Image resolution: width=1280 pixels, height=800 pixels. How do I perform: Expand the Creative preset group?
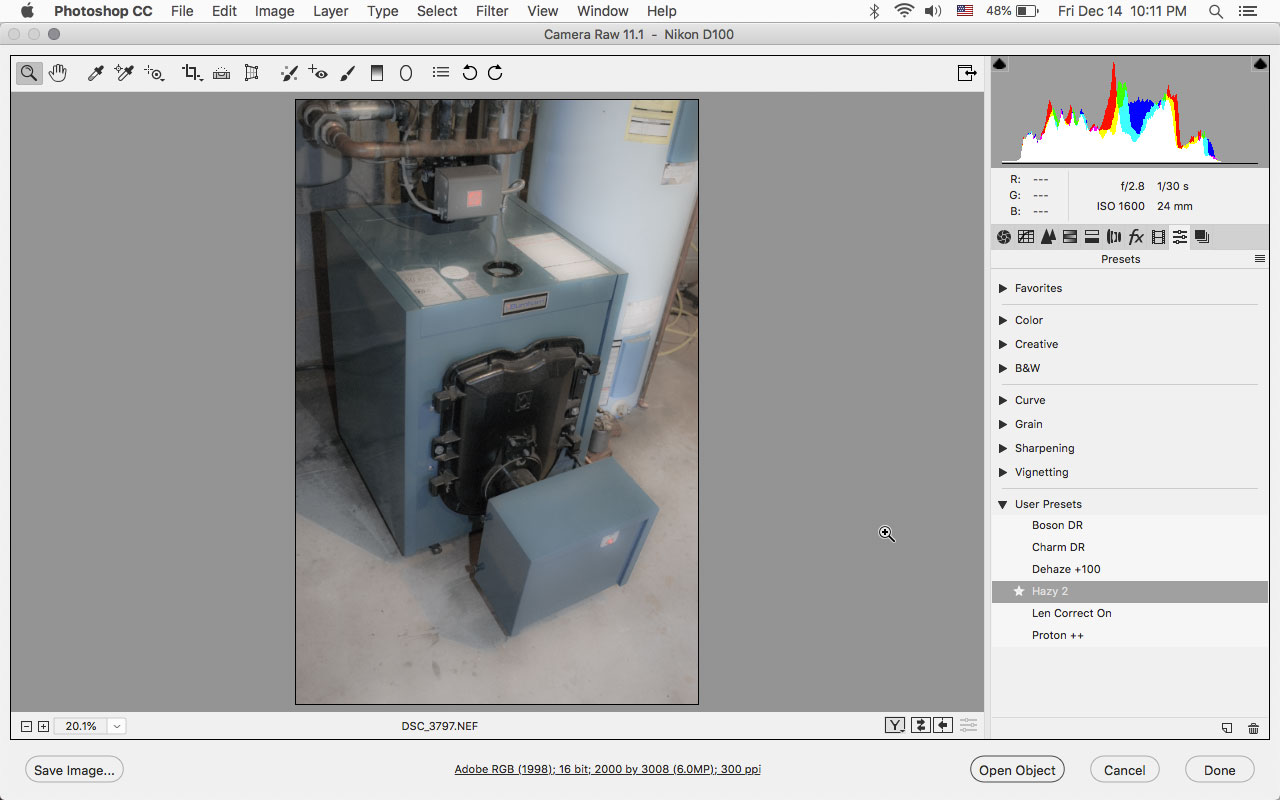1003,344
